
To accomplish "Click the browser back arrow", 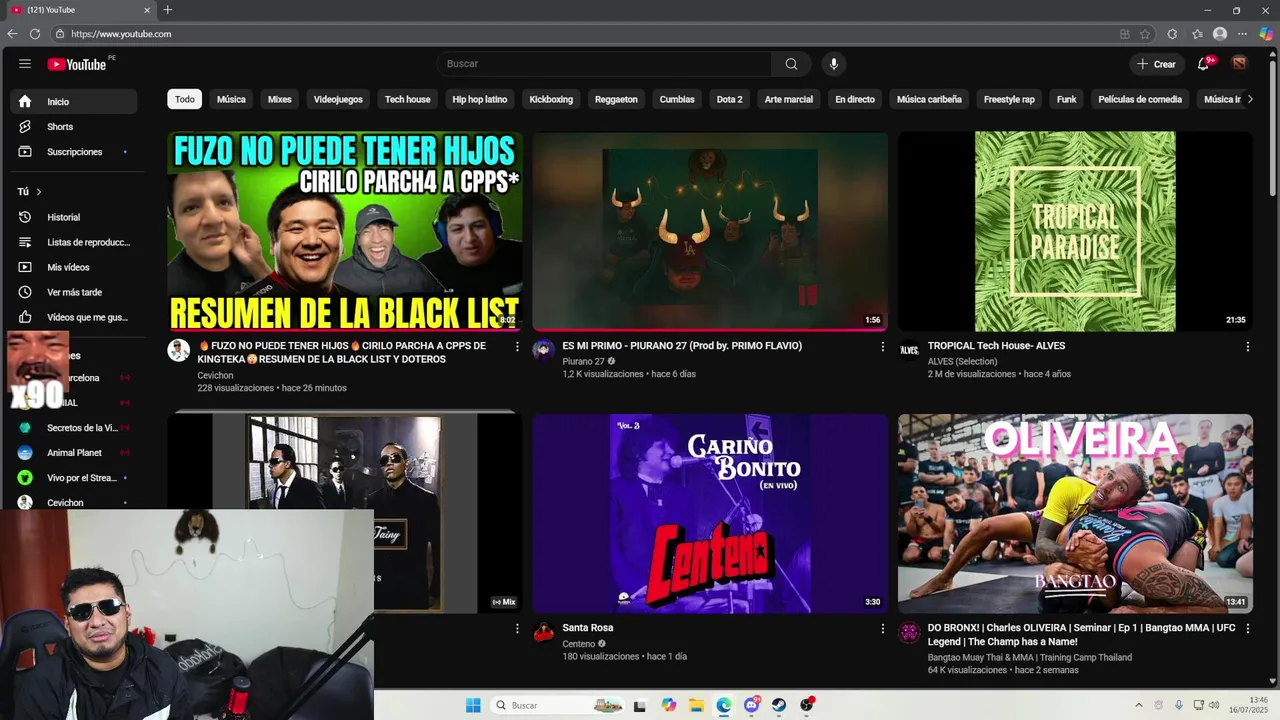I will (x=12, y=34).
